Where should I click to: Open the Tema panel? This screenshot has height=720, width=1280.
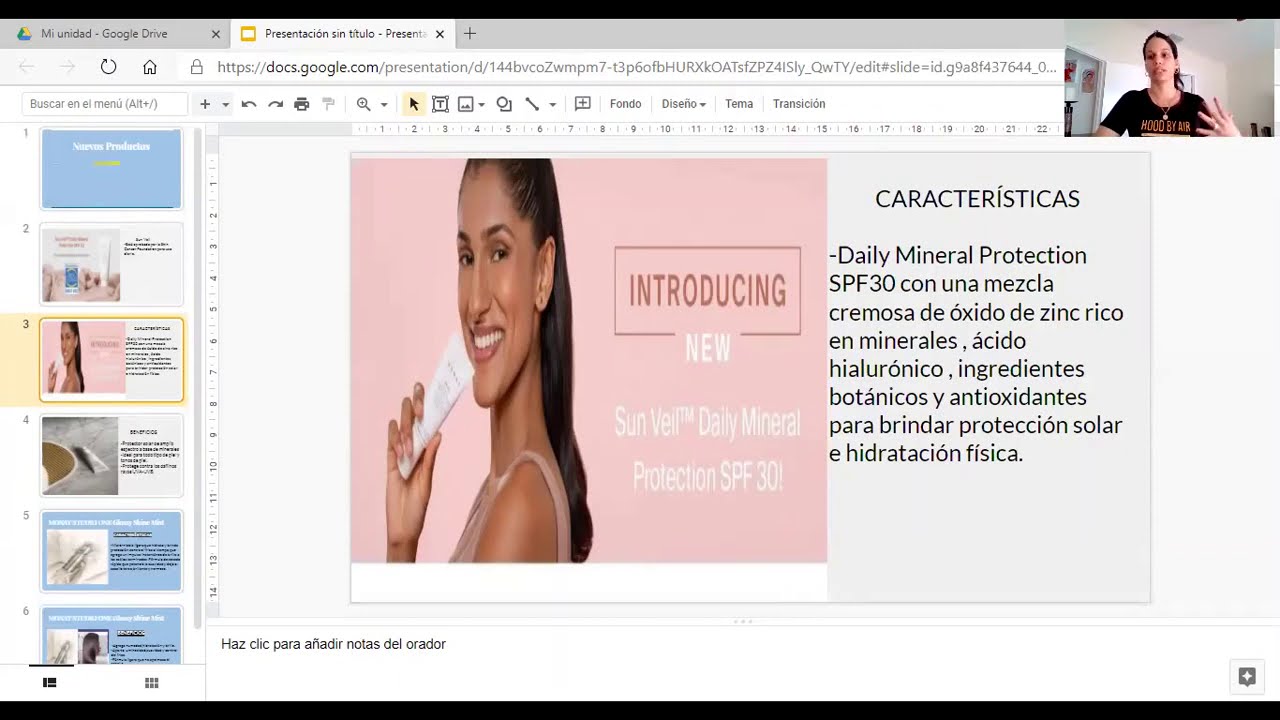coord(739,104)
